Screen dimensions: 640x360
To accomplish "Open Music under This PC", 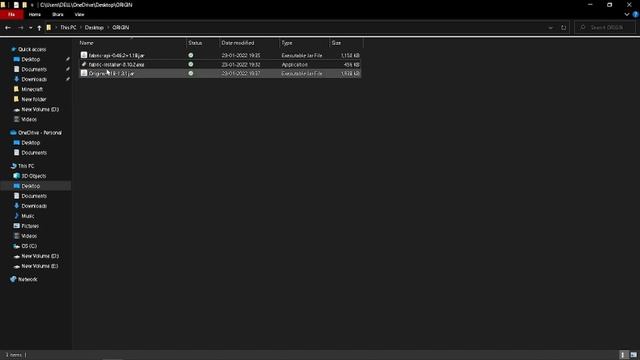I will (28, 216).
